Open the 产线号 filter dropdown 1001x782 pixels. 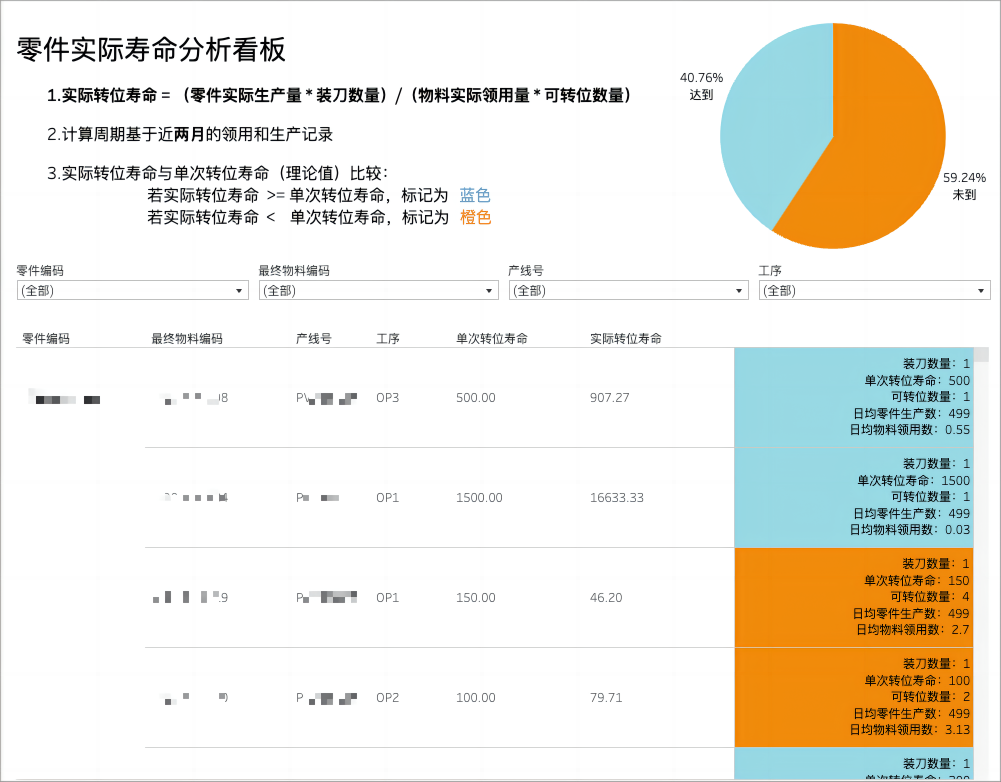tap(628, 291)
